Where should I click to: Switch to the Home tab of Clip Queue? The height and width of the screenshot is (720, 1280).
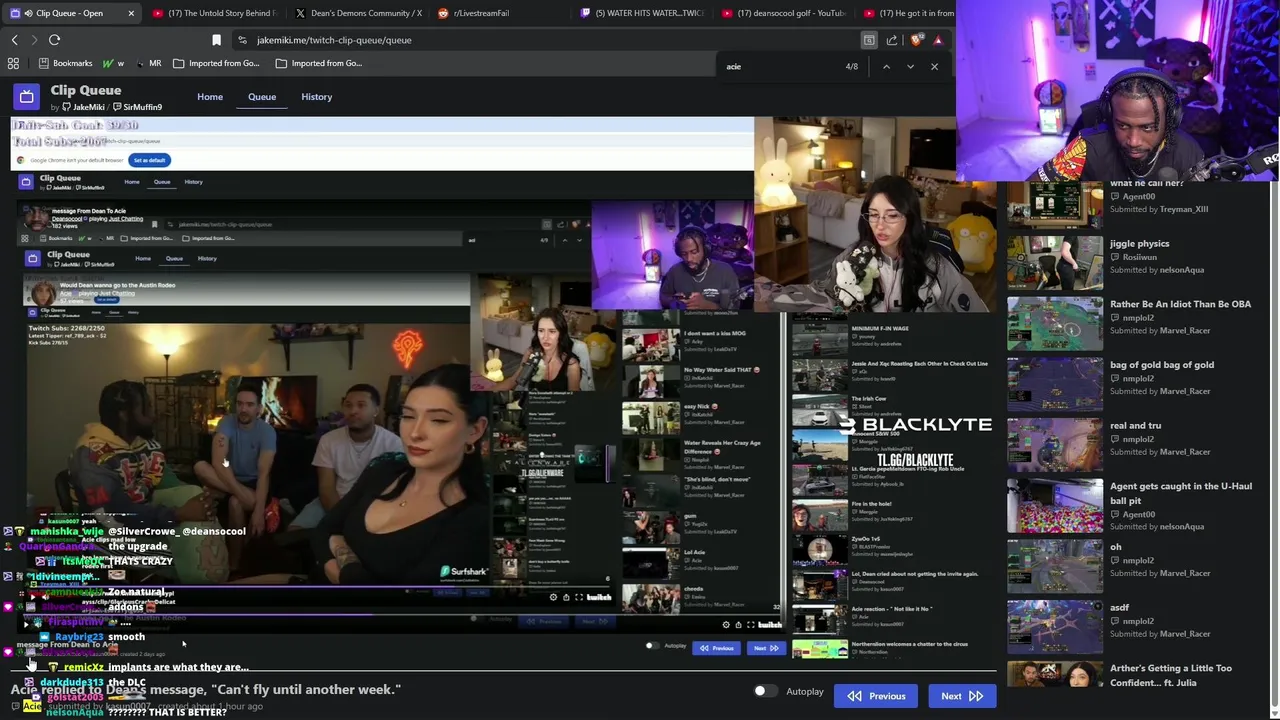[210, 97]
